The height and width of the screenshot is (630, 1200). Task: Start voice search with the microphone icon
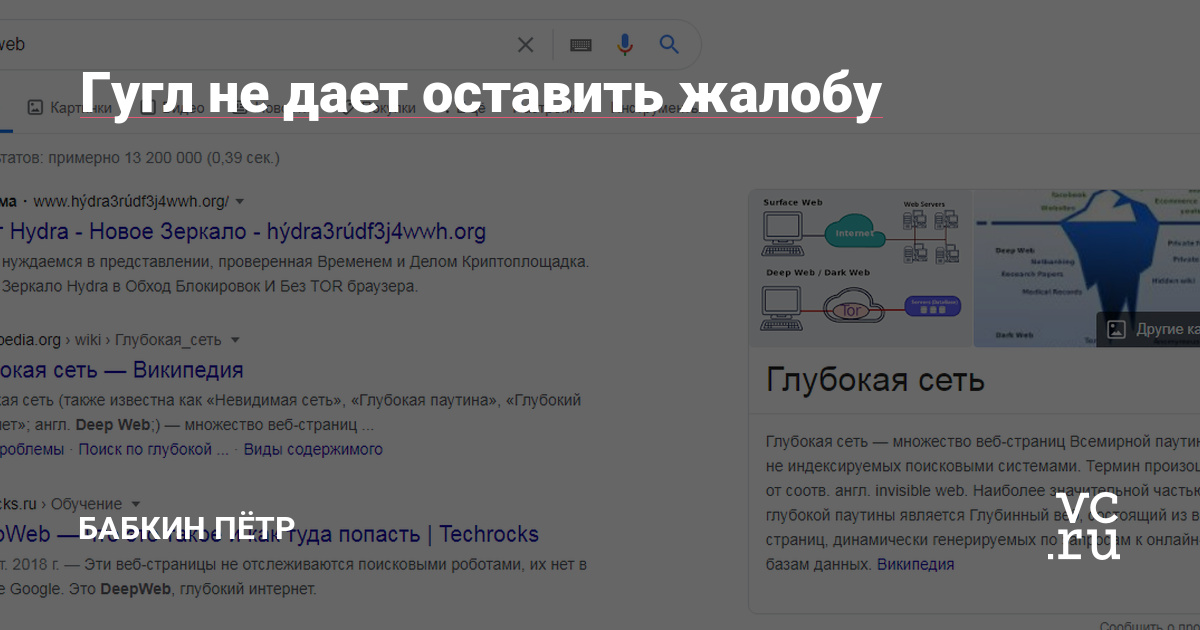click(625, 45)
